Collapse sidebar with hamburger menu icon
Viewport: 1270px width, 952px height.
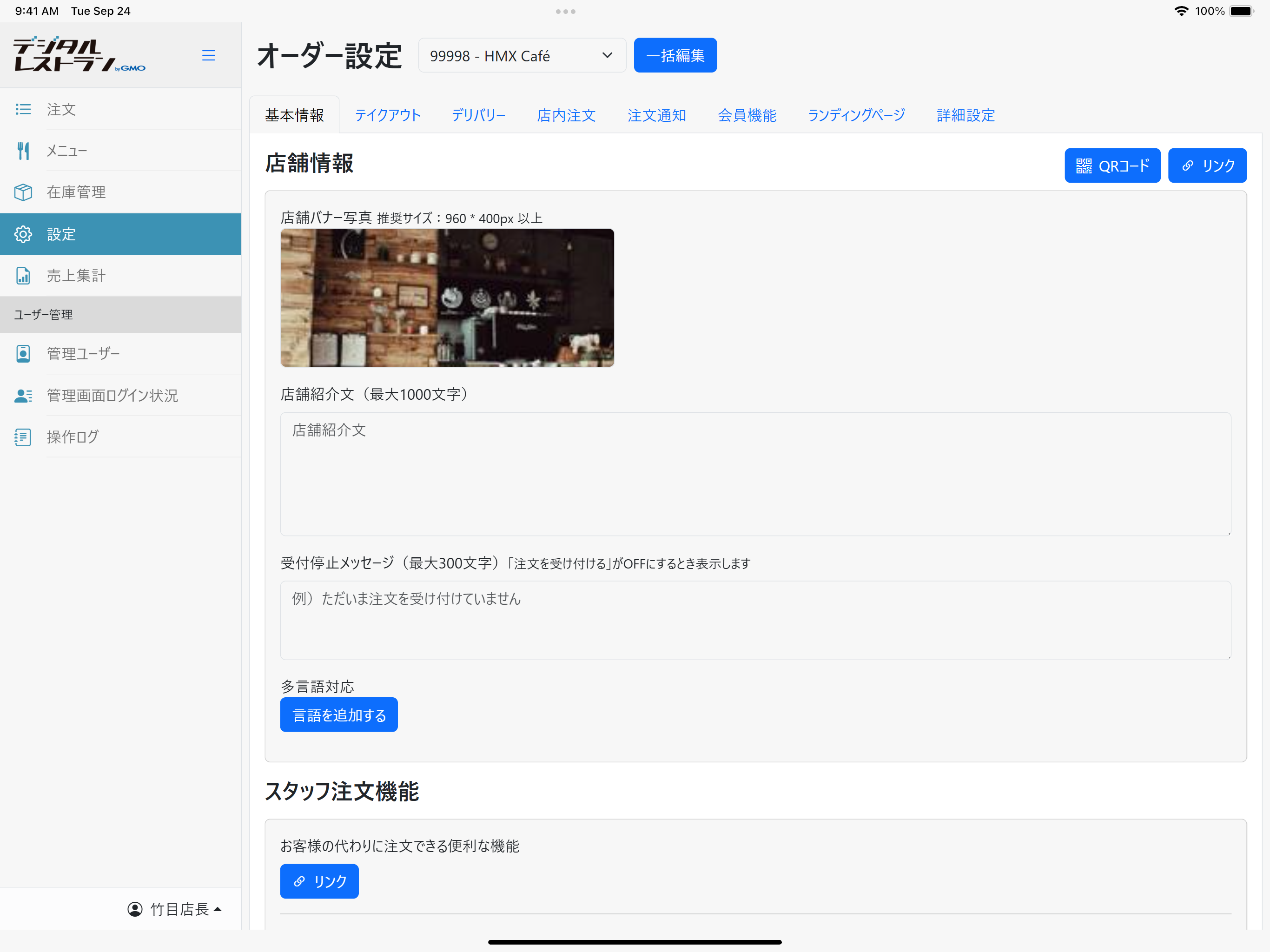coord(208,55)
